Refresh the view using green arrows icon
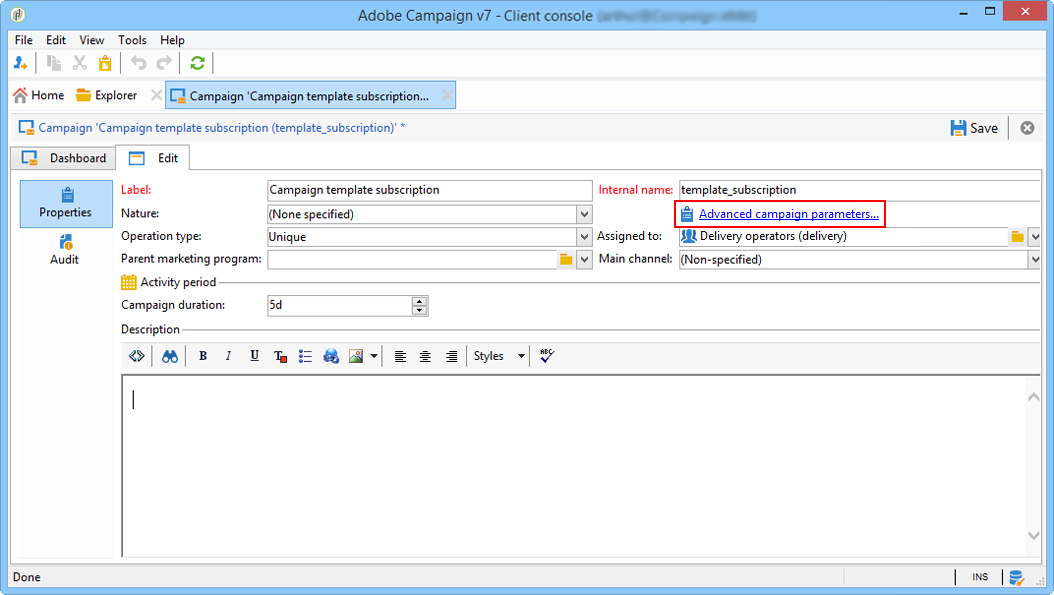 (197, 63)
